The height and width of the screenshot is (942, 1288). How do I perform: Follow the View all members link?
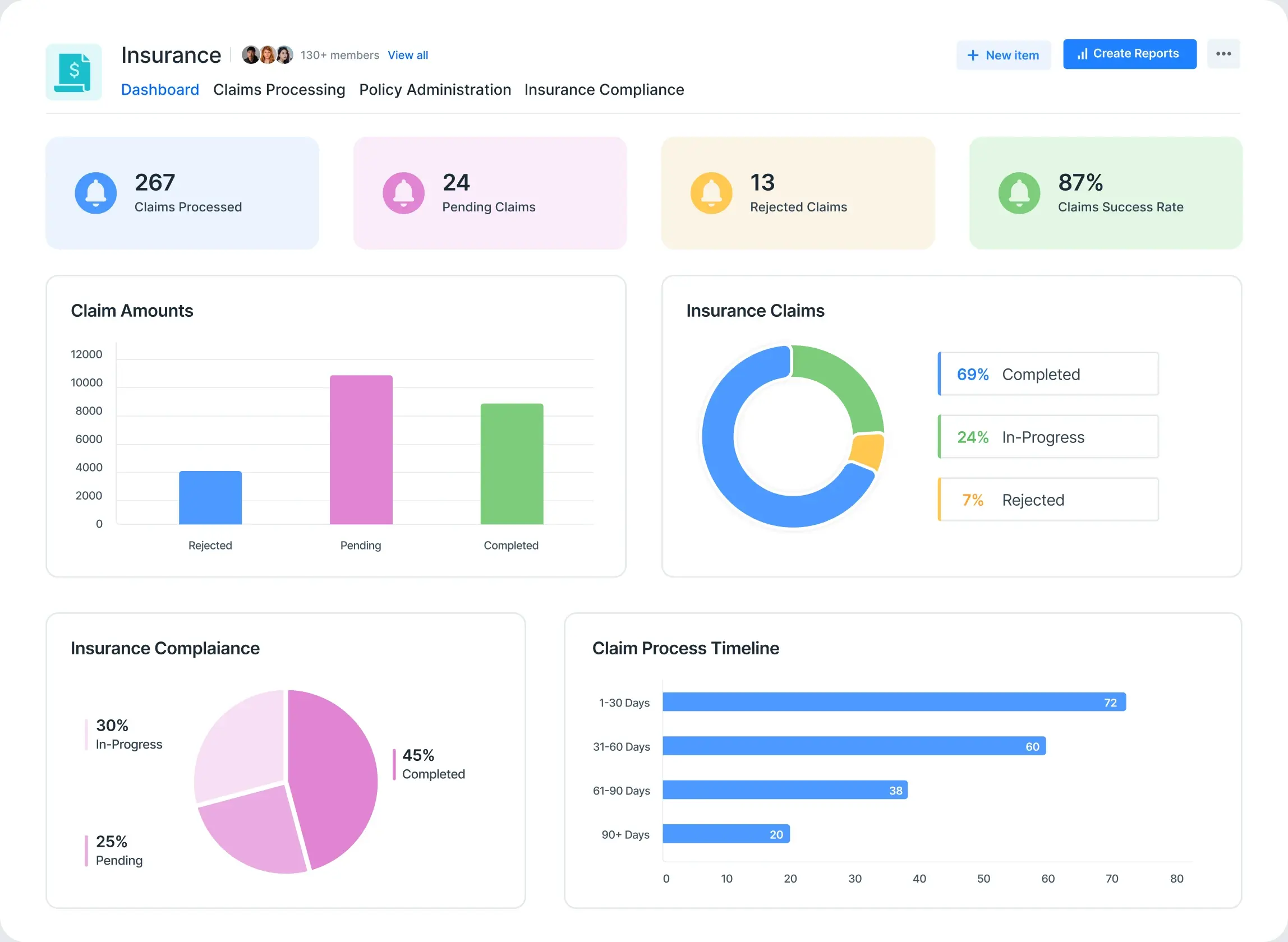[407, 56]
